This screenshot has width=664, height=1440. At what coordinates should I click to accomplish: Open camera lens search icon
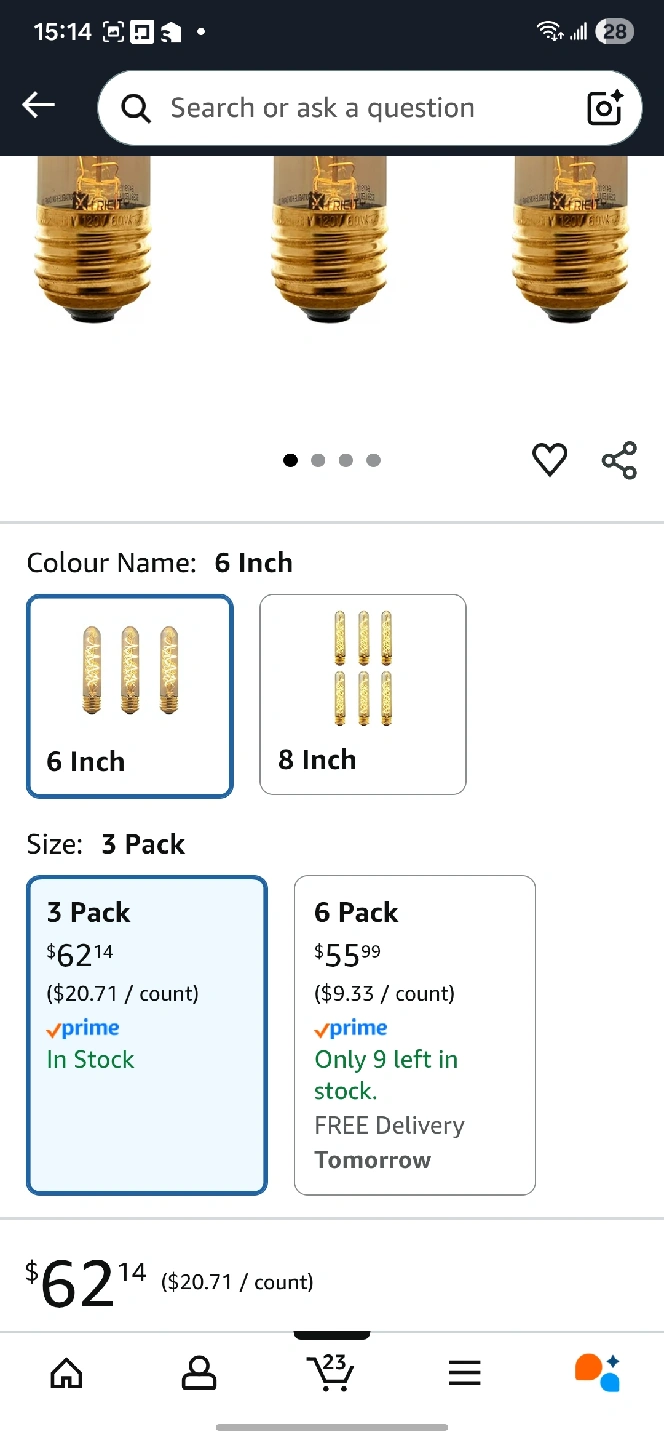point(605,108)
